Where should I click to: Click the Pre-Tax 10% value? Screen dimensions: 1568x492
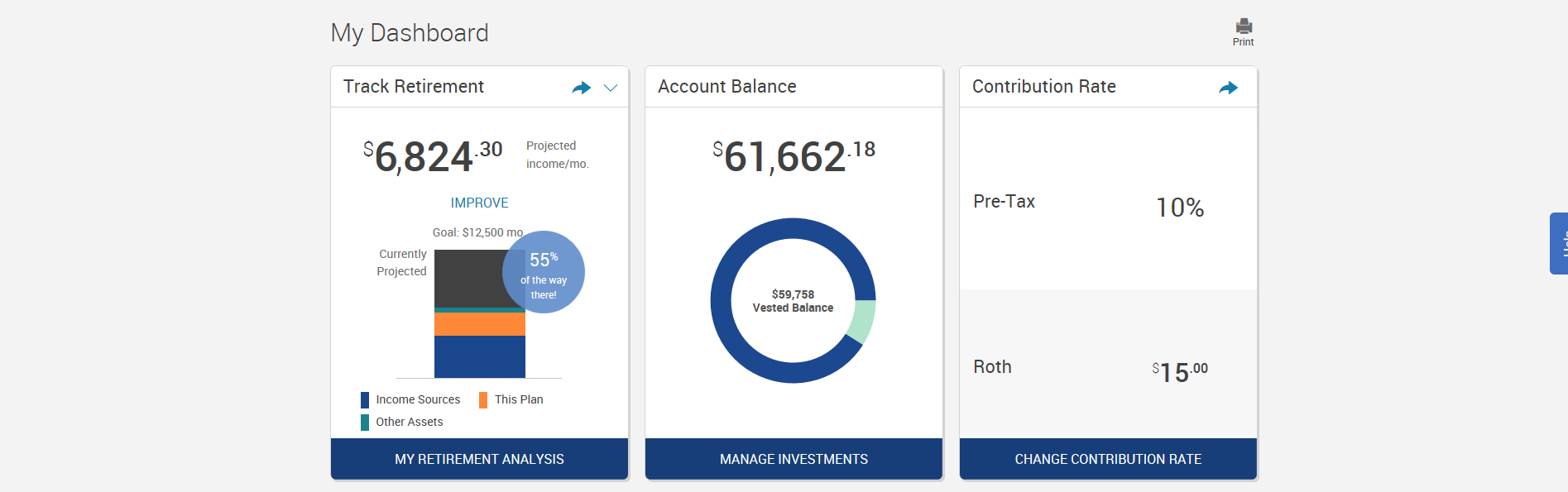1180,208
